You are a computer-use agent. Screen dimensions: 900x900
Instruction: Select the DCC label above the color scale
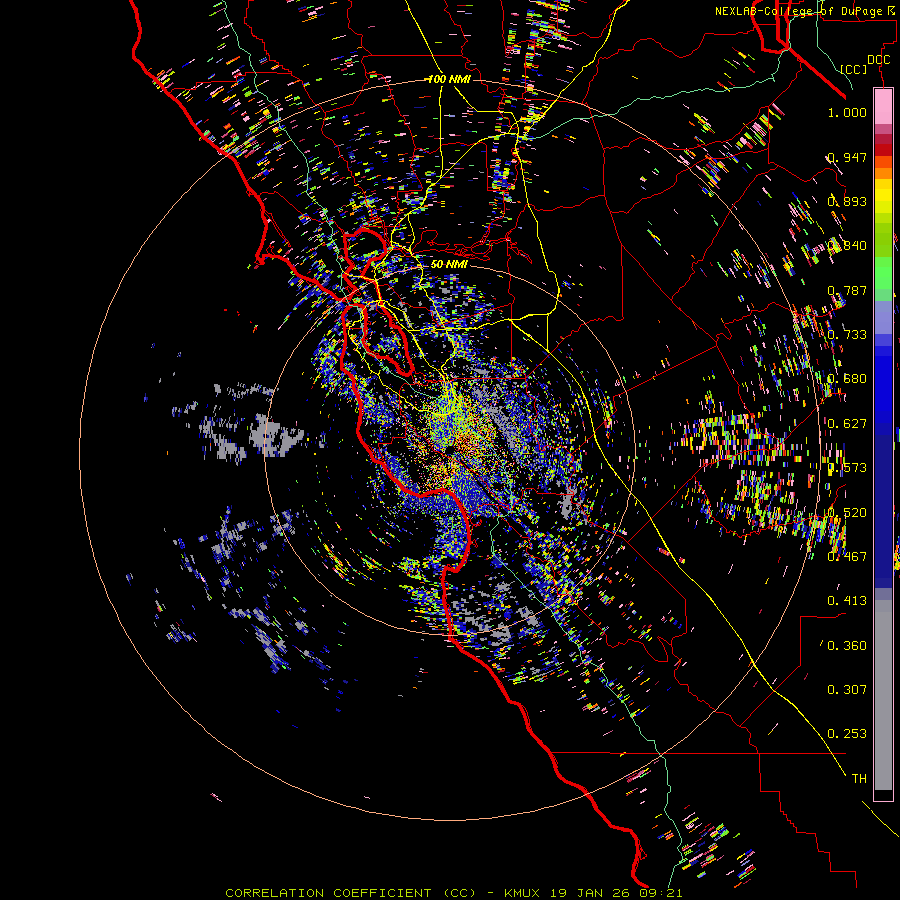pos(878,60)
